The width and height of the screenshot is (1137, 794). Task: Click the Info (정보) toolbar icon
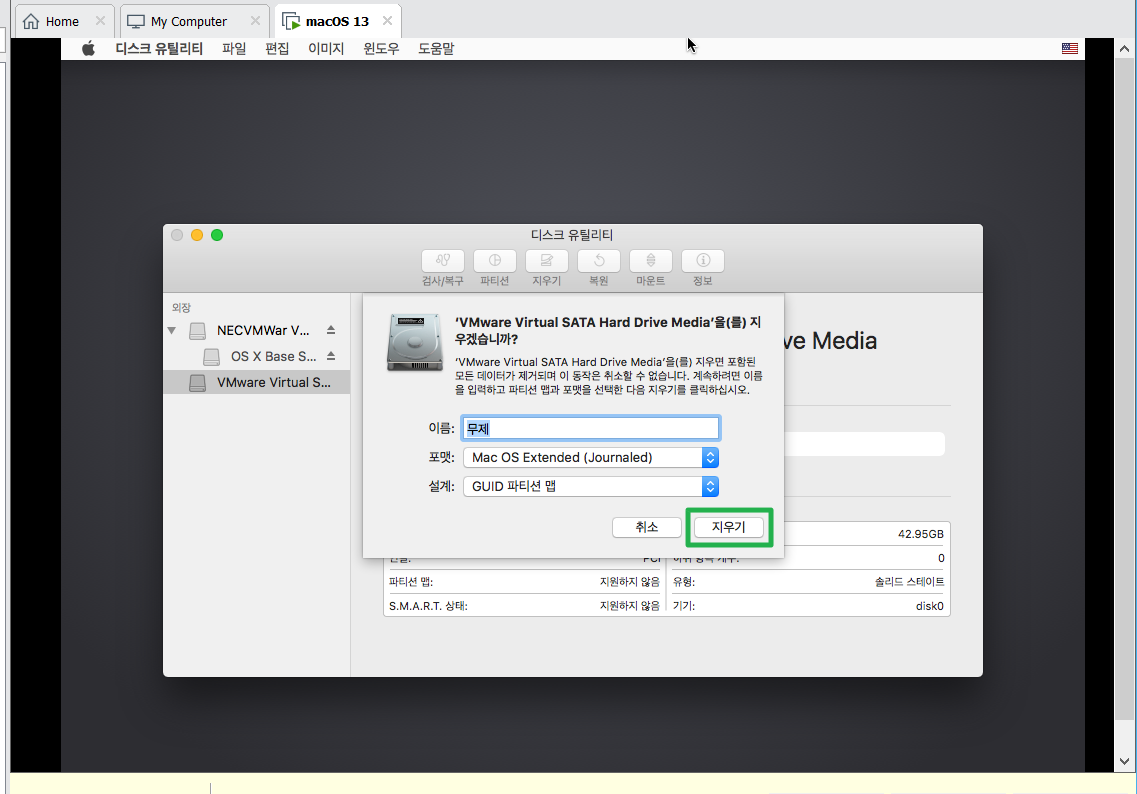pos(703,260)
